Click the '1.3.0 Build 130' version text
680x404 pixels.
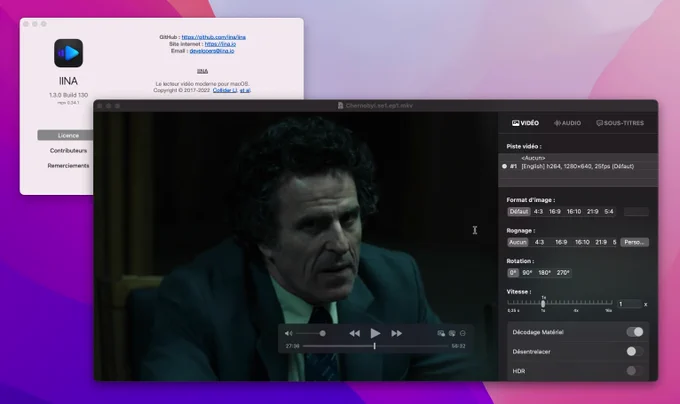pyautogui.click(x=69, y=95)
